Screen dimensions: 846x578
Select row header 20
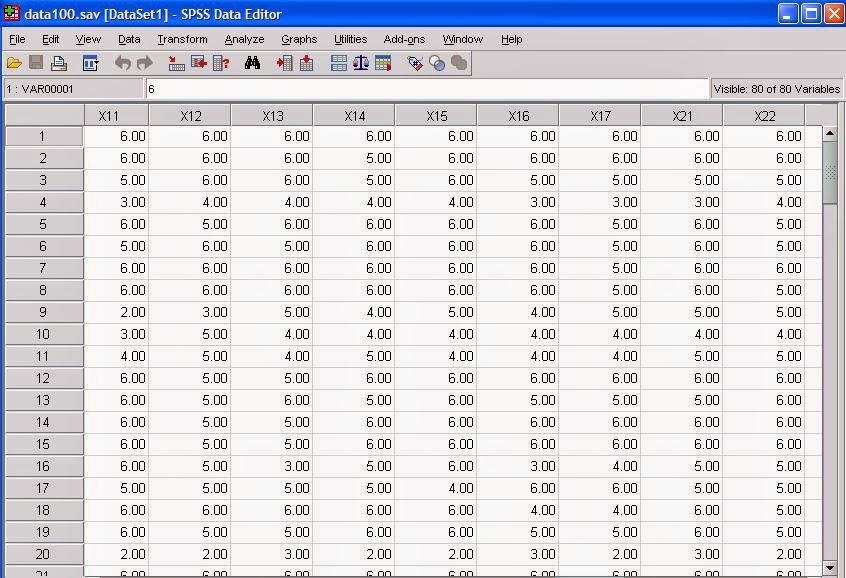click(44, 554)
